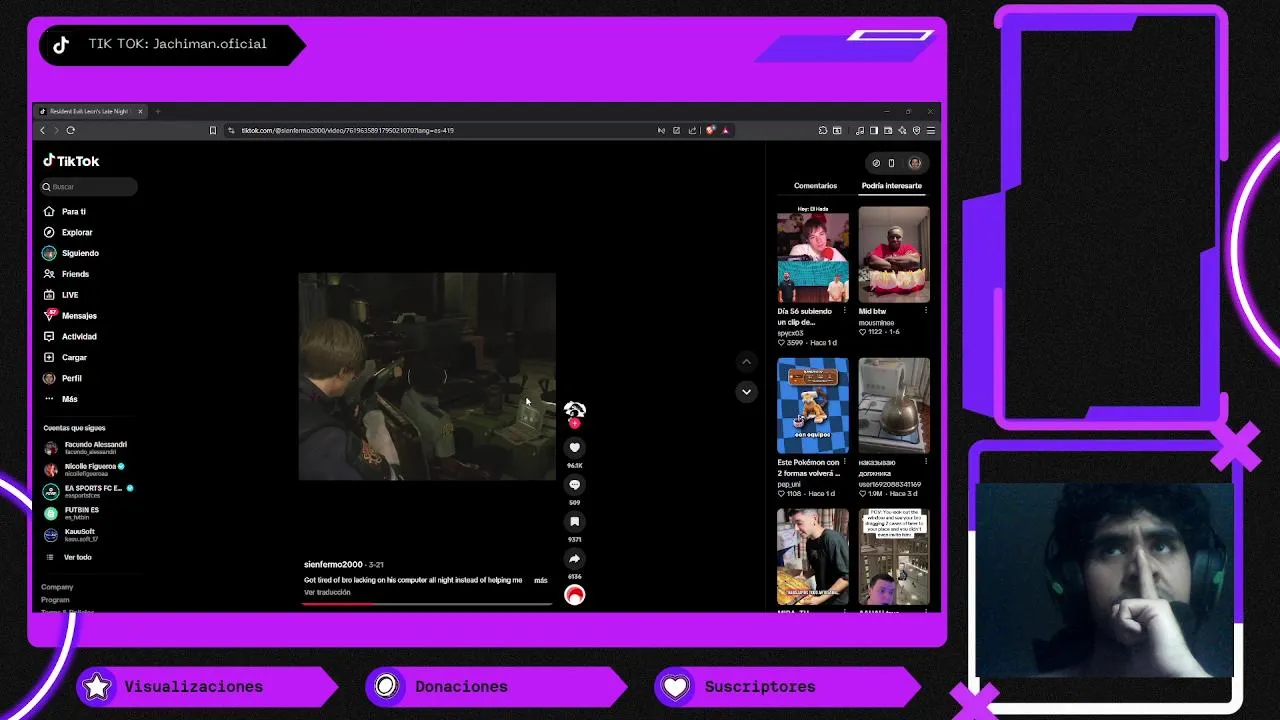The image size is (1280, 720).
Task: Click the get-app phone icon
Action: (x=891, y=163)
